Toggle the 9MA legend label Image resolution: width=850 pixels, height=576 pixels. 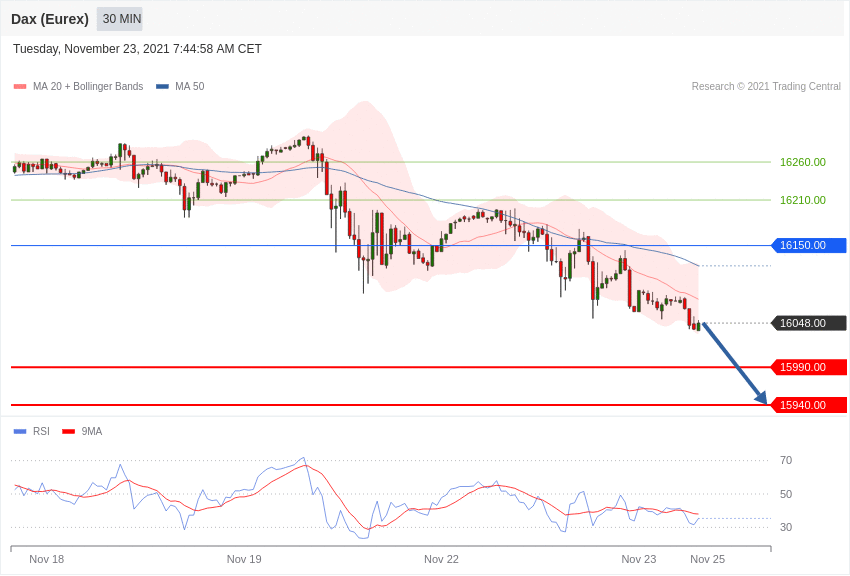(x=92, y=431)
